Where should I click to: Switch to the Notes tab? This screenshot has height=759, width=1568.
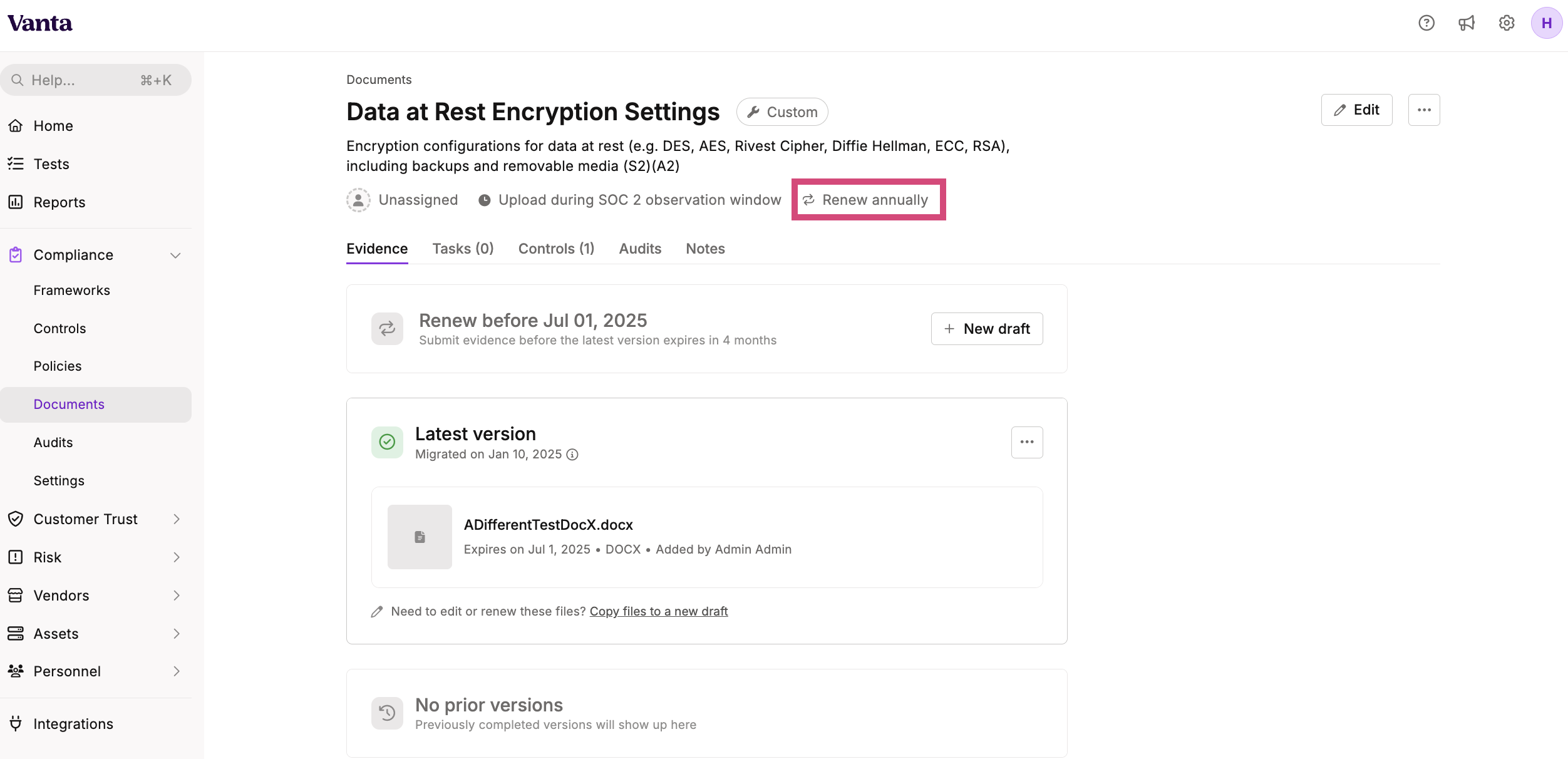705,249
